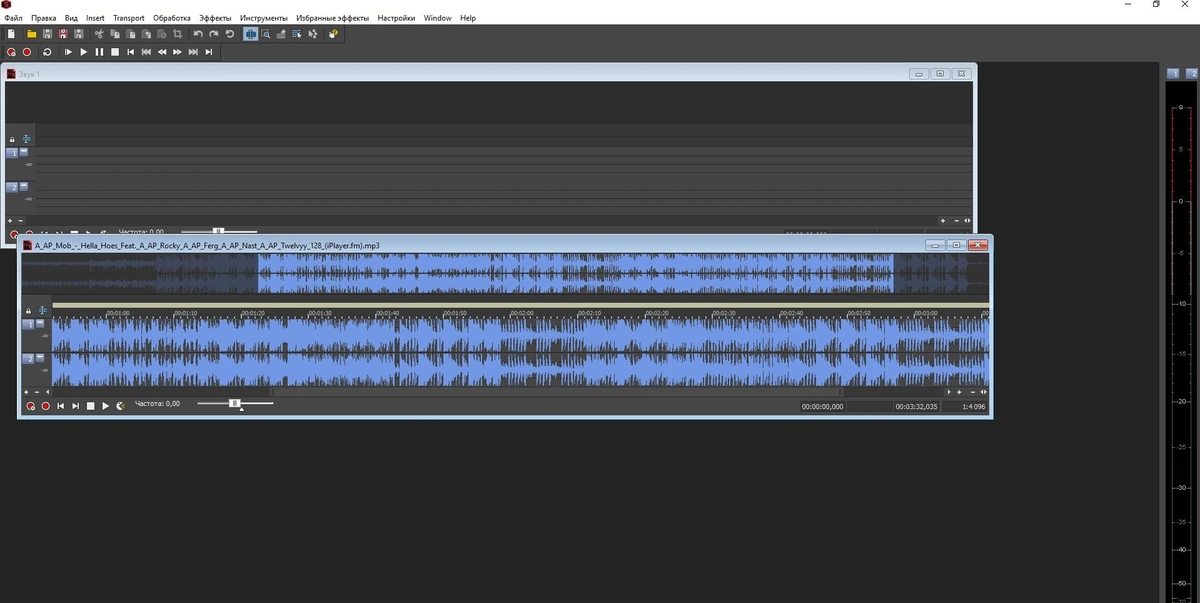
Task: Click the 1:4 096 zoom ratio field
Action: pyautogui.click(x=967, y=406)
